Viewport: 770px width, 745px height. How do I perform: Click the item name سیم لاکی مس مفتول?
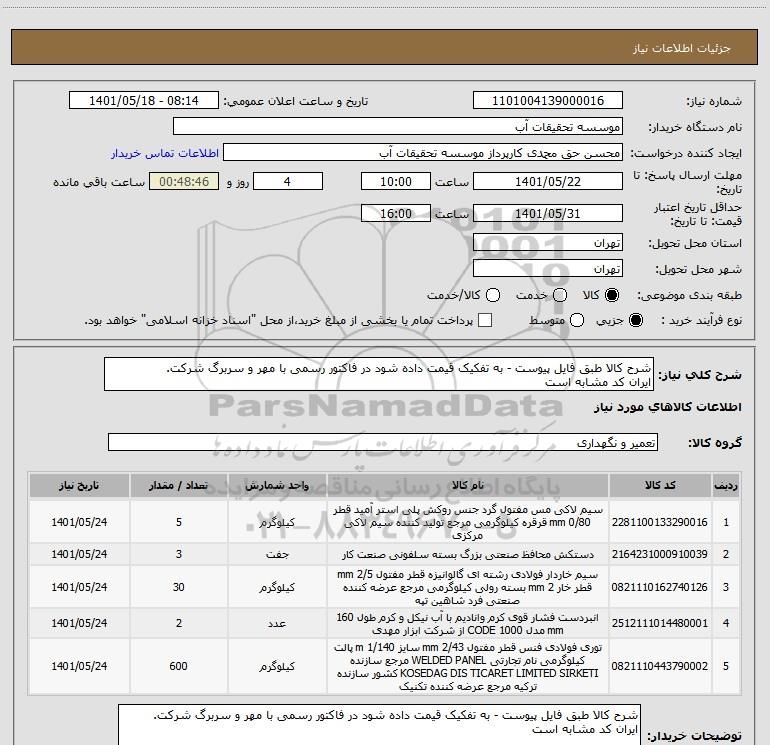click(468, 522)
